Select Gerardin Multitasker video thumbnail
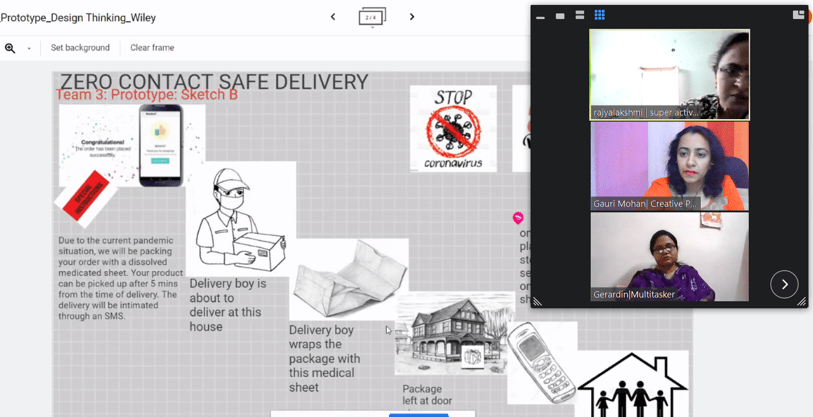Screen dimensions: 813x417 (x=669, y=257)
